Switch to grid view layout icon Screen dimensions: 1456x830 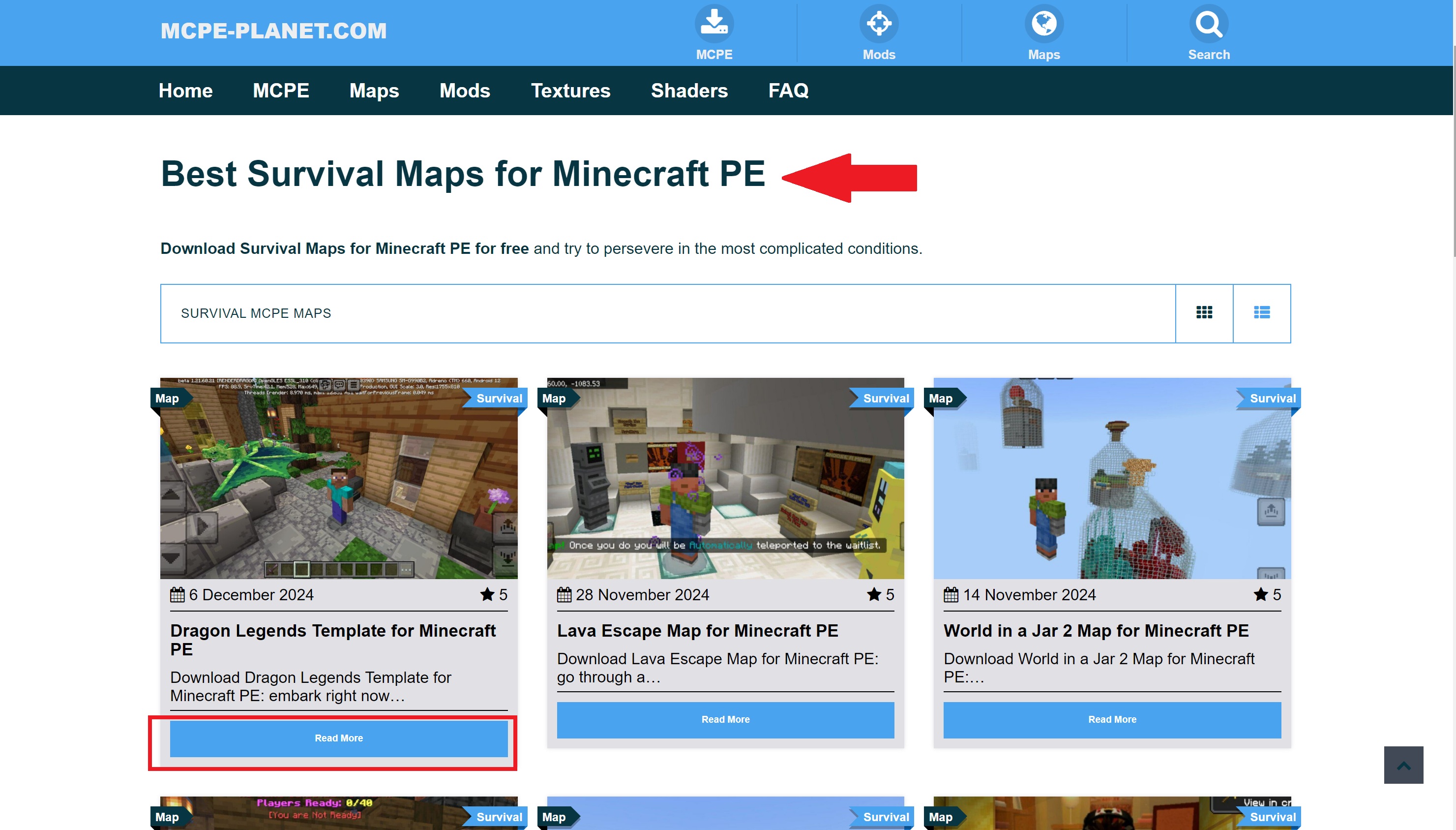tap(1204, 312)
